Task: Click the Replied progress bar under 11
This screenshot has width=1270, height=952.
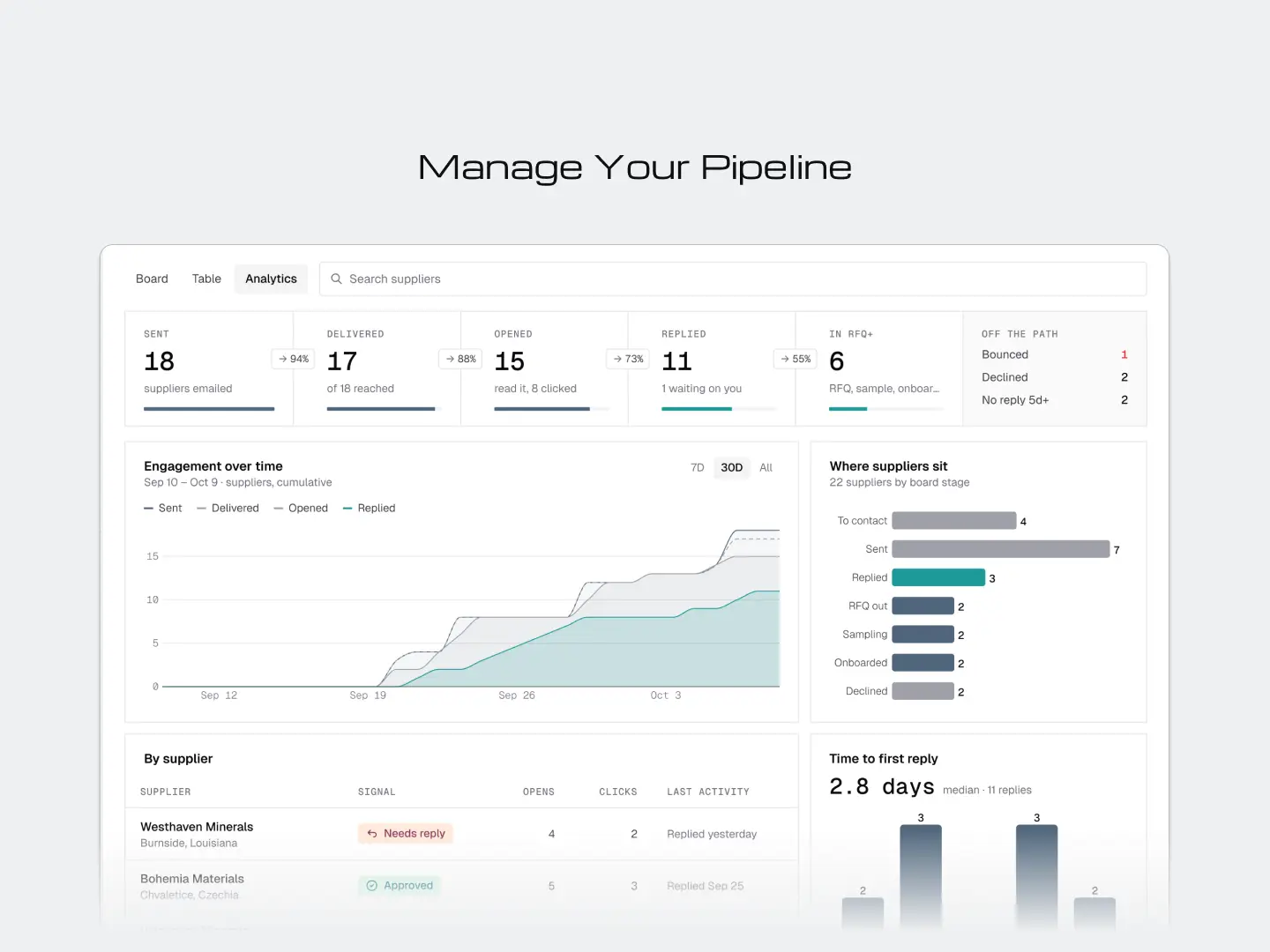Action: [719, 409]
